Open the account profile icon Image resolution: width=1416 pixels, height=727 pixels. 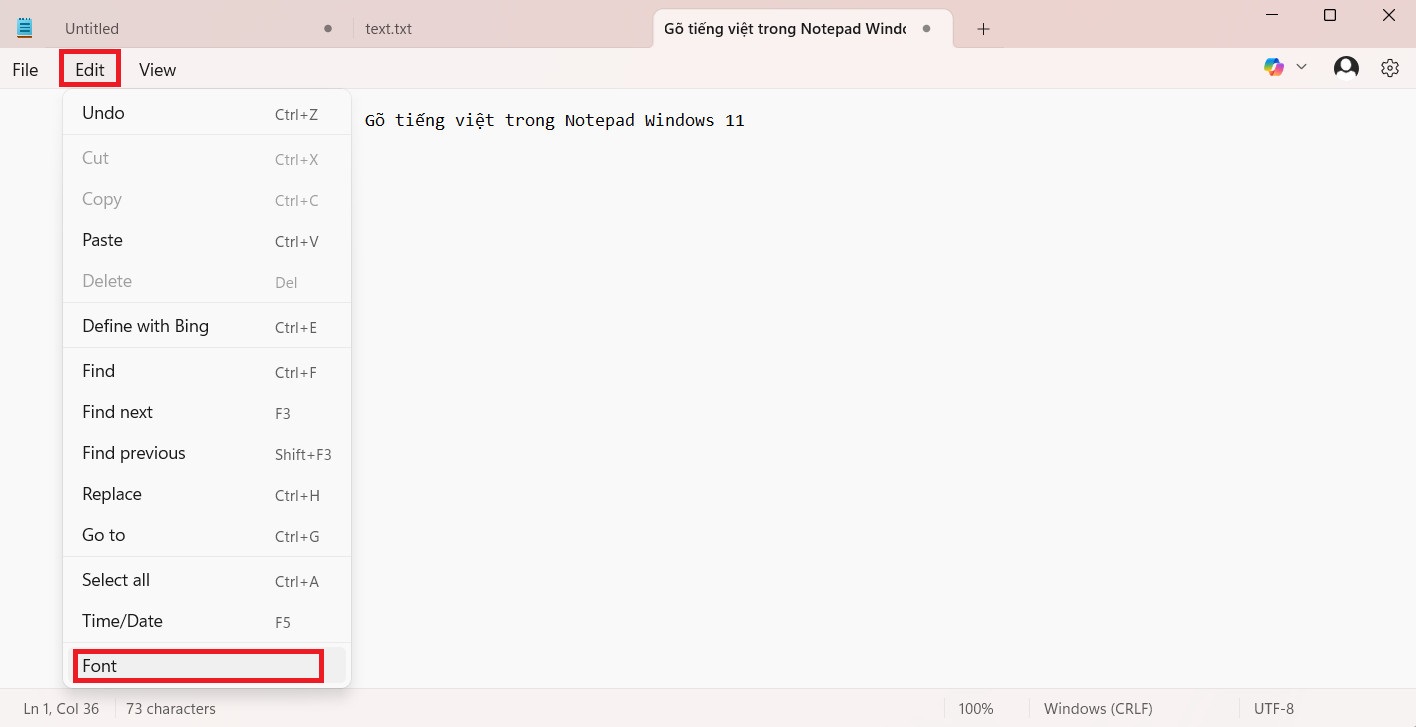[x=1346, y=67]
